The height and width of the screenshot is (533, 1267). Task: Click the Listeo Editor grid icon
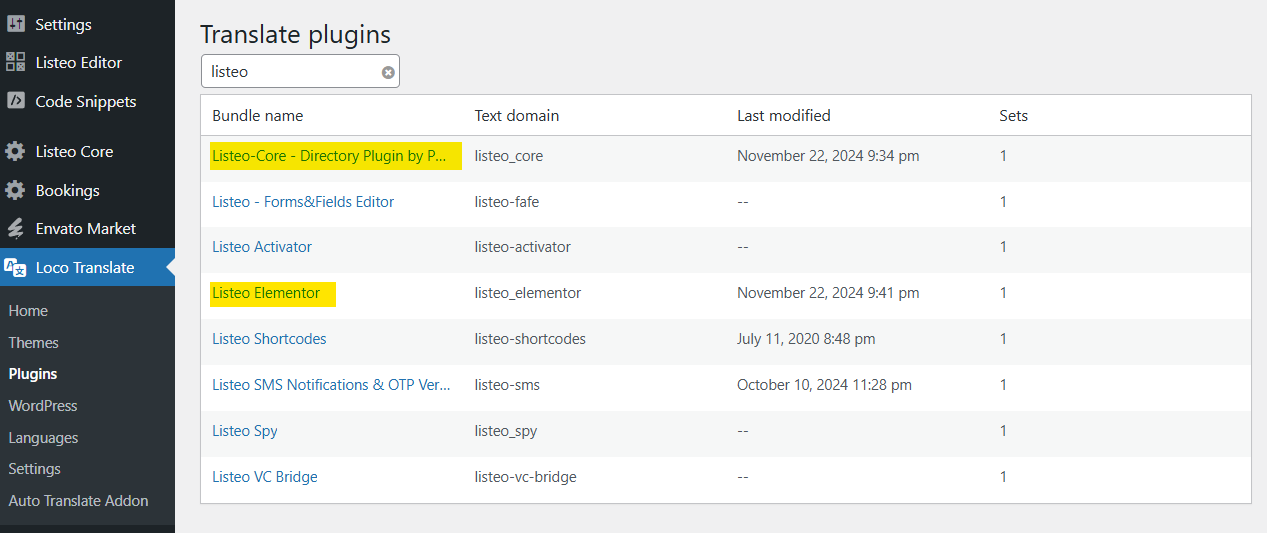pos(16,62)
